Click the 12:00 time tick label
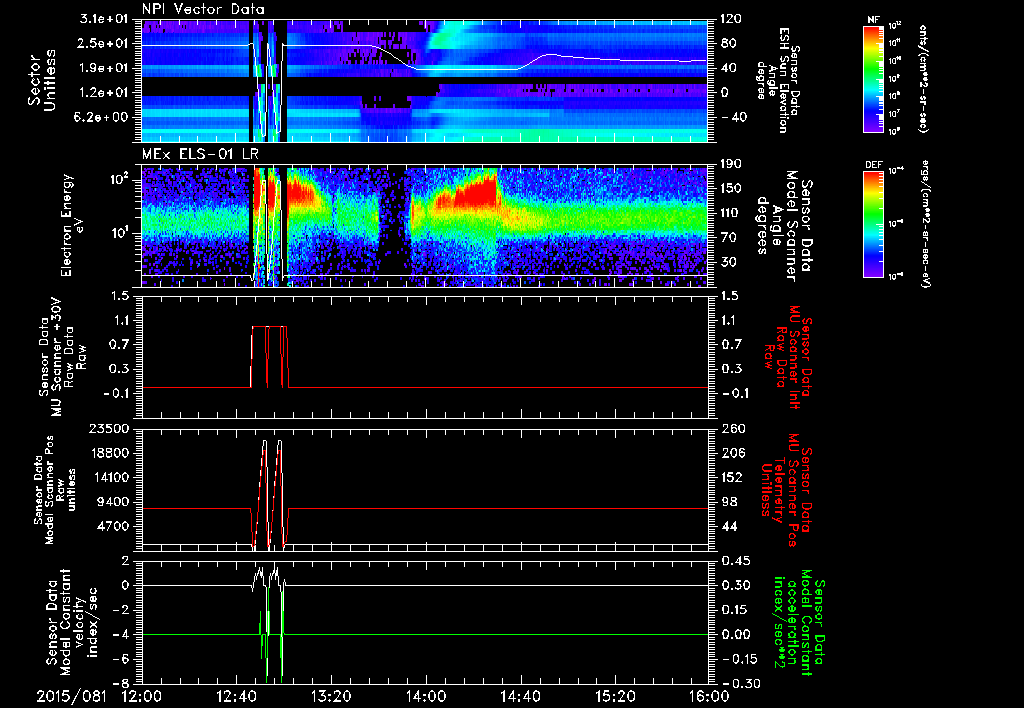 (142, 696)
